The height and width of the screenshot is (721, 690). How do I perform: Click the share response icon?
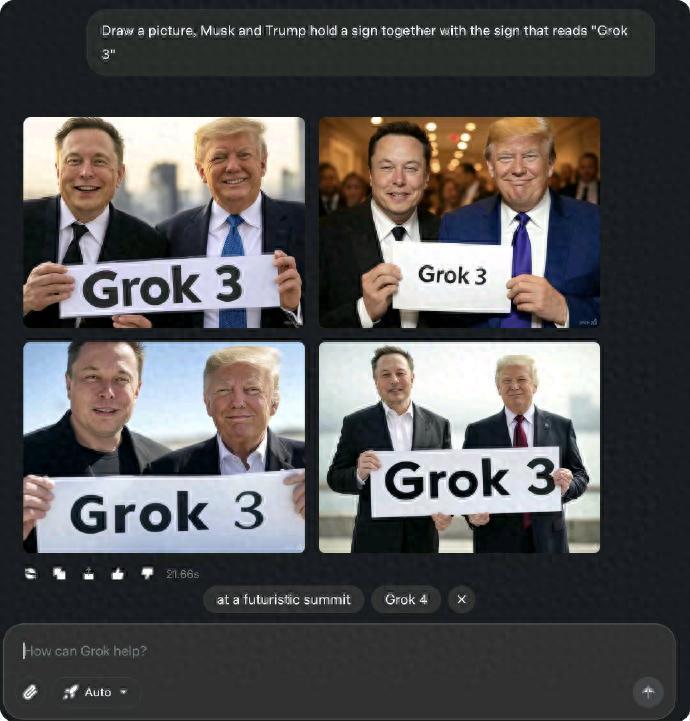[89, 573]
